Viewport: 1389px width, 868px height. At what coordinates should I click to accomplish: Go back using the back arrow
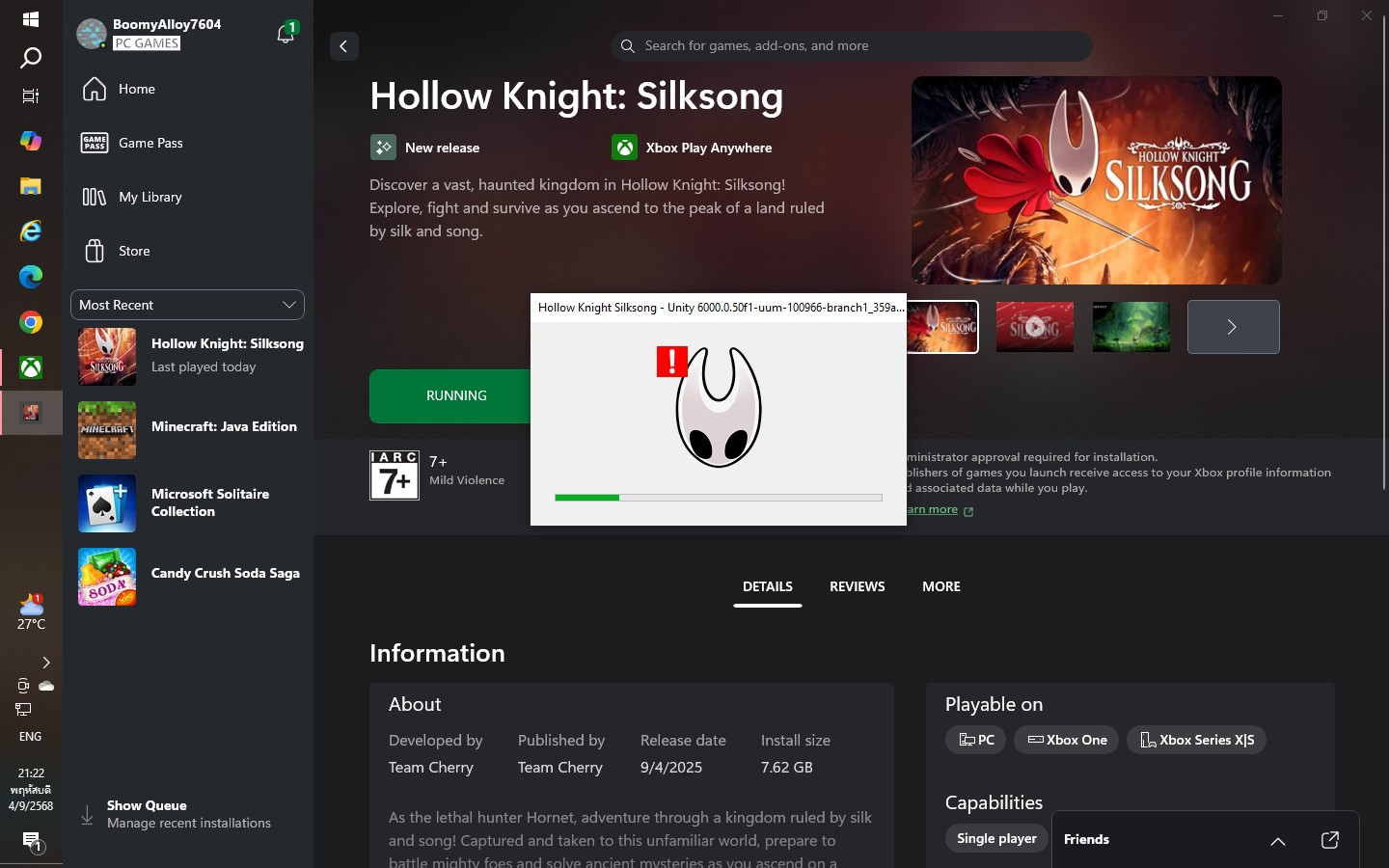pyautogui.click(x=344, y=46)
